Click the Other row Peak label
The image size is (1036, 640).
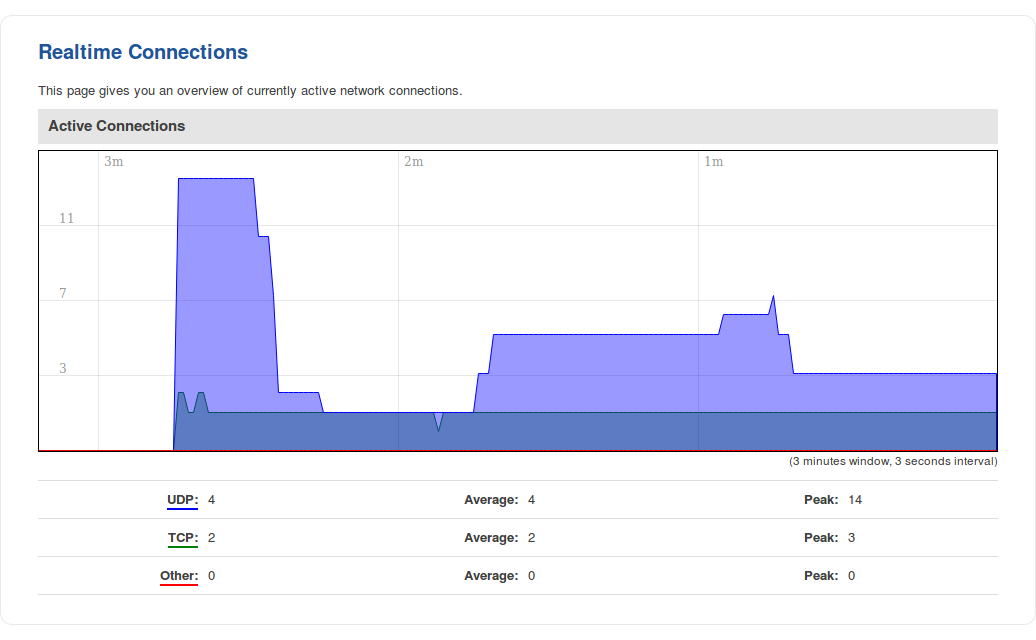click(821, 575)
